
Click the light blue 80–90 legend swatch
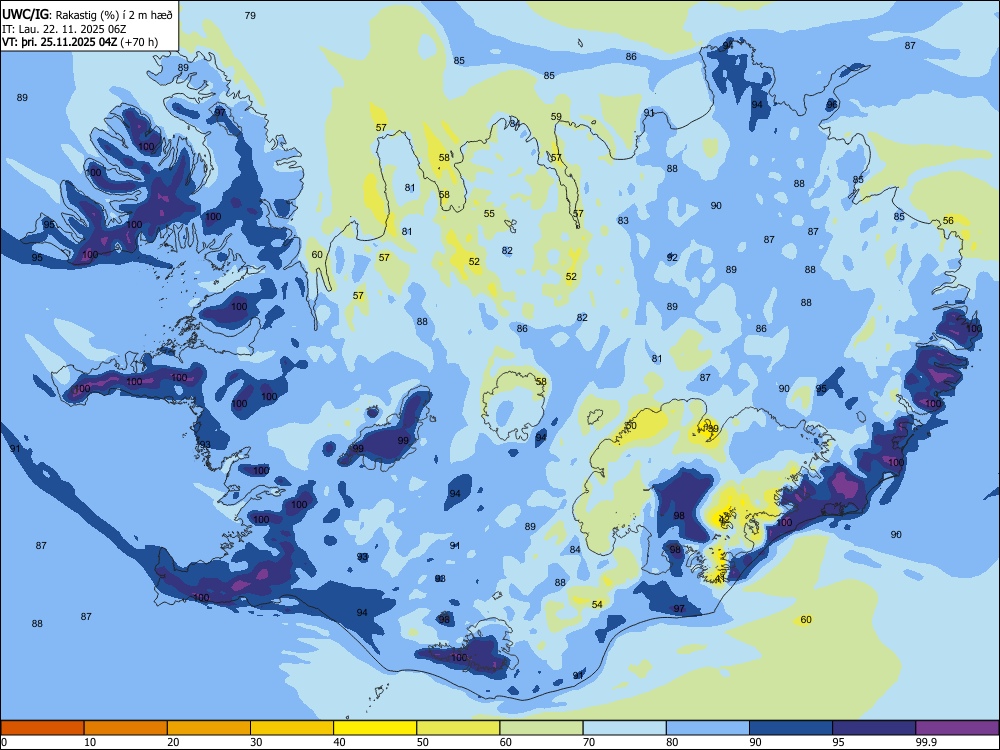(708, 728)
